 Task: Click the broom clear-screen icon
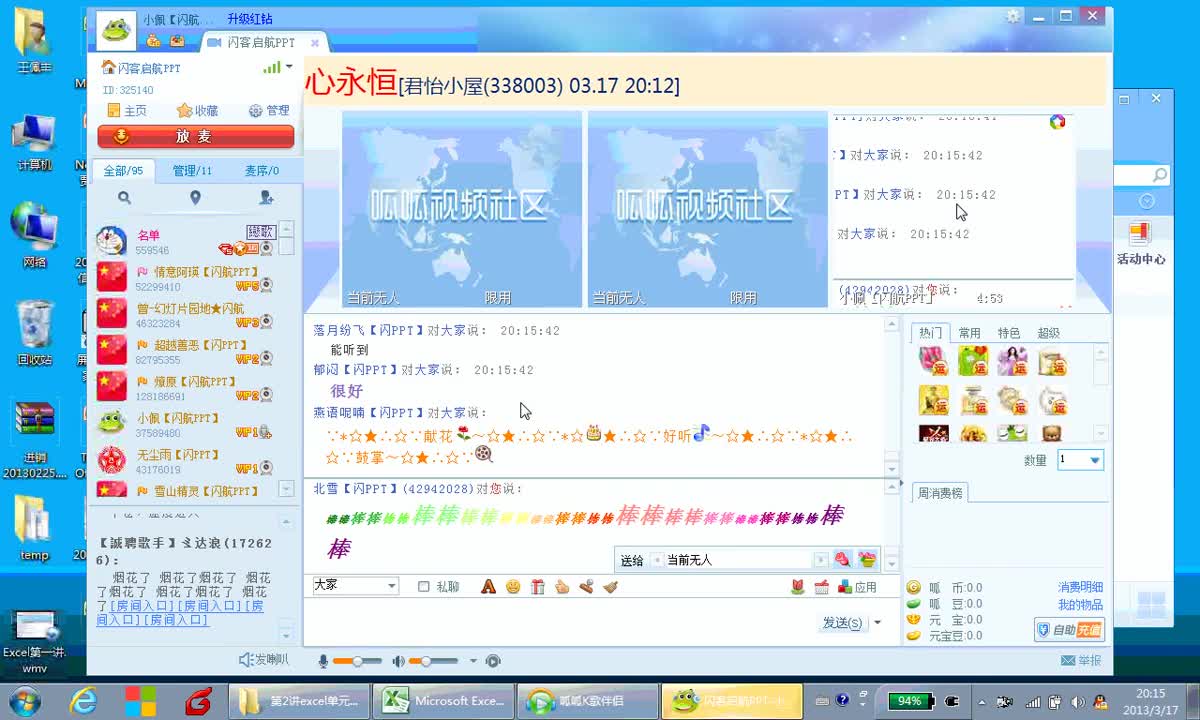[611, 587]
